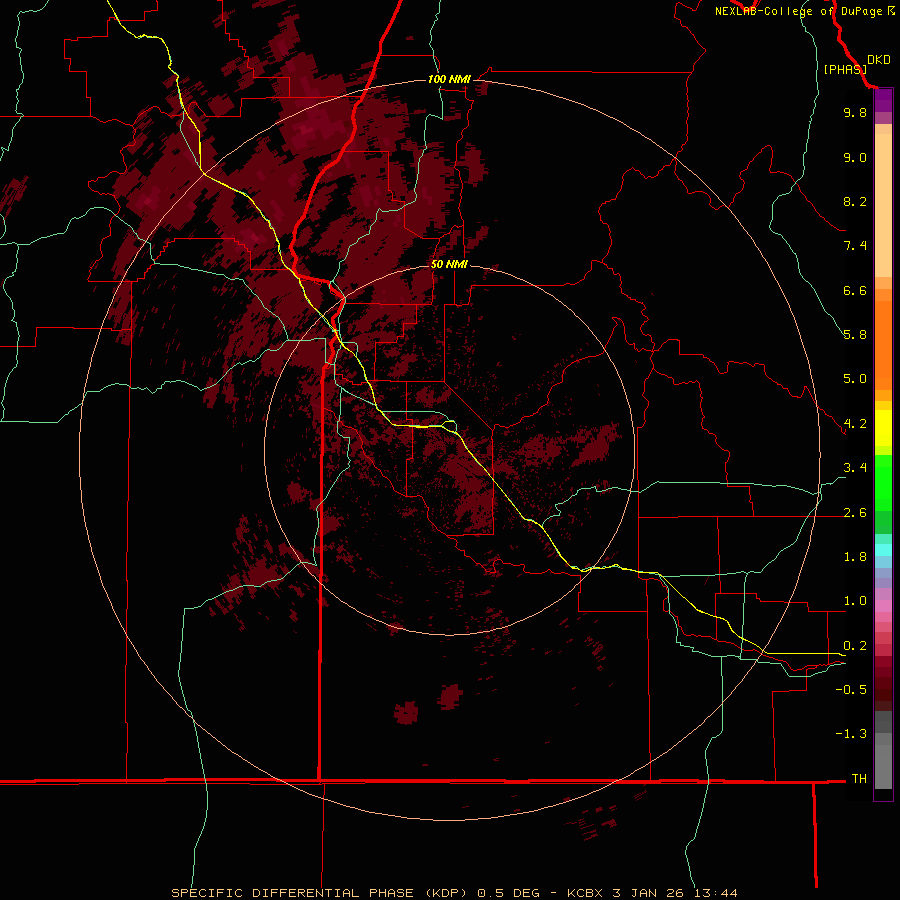900x900 pixels.
Task: Click the 100 NMI range ring label
Action: (x=449, y=79)
